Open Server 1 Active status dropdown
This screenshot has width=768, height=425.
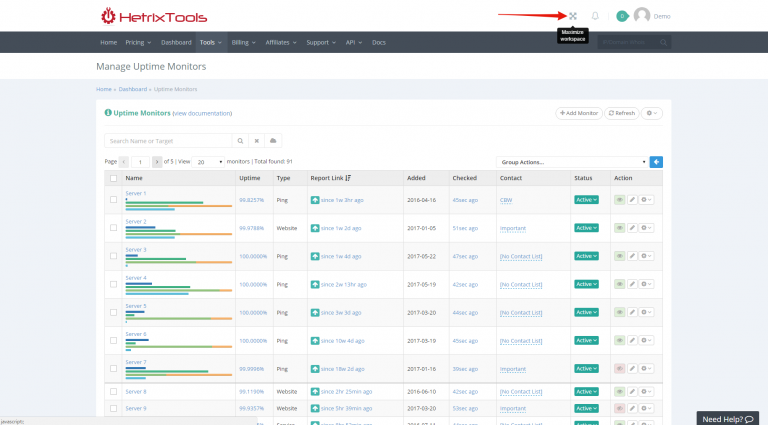pyautogui.click(x=586, y=200)
